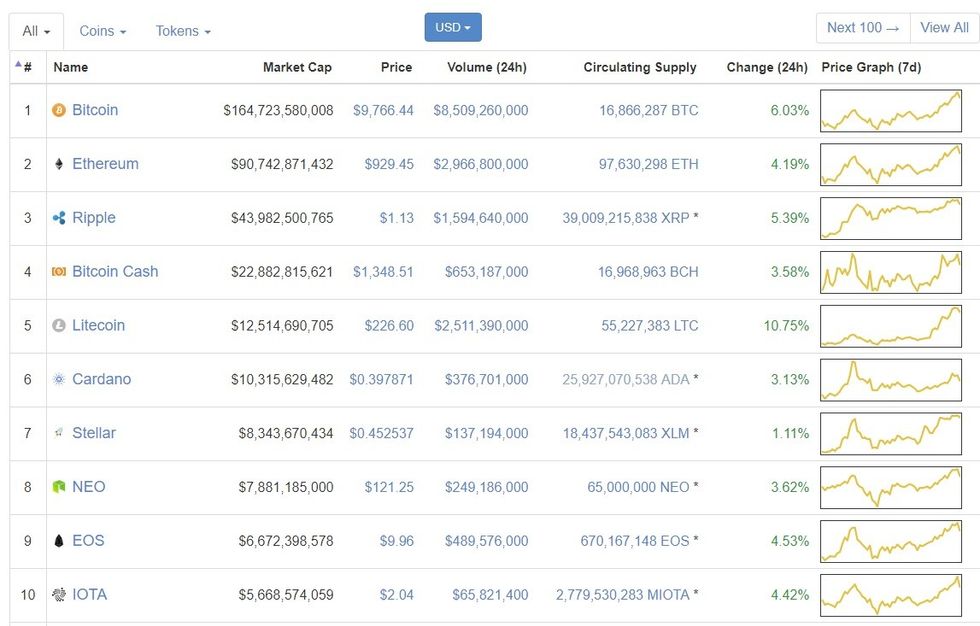
Task: Click the Bitcoin Cash coin icon
Action: pyautogui.click(x=60, y=271)
